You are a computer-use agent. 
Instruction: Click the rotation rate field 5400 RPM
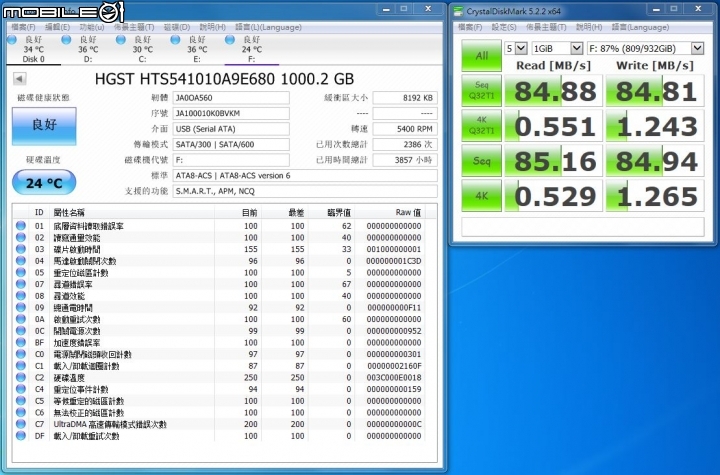coord(405,129)
